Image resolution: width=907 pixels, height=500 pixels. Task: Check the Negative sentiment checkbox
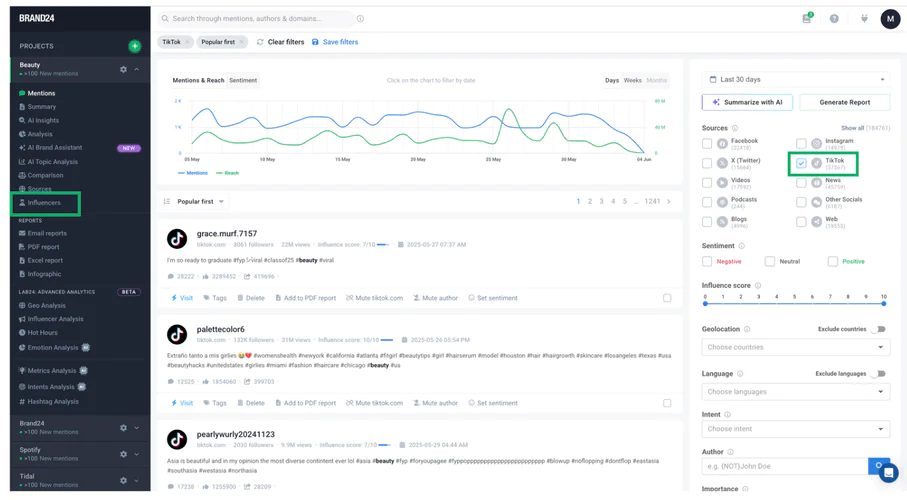707,262
